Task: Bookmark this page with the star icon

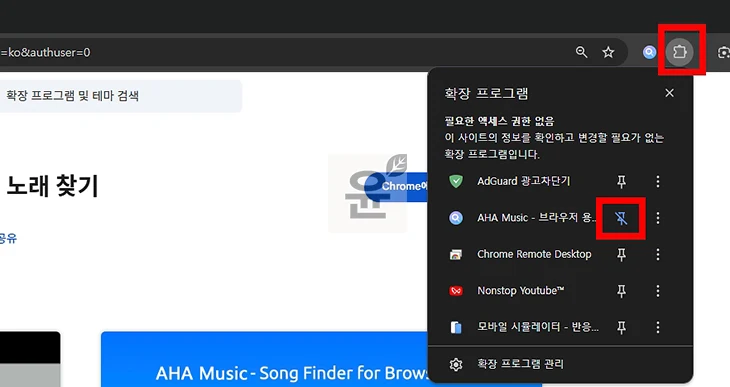Action: [608, 52]
